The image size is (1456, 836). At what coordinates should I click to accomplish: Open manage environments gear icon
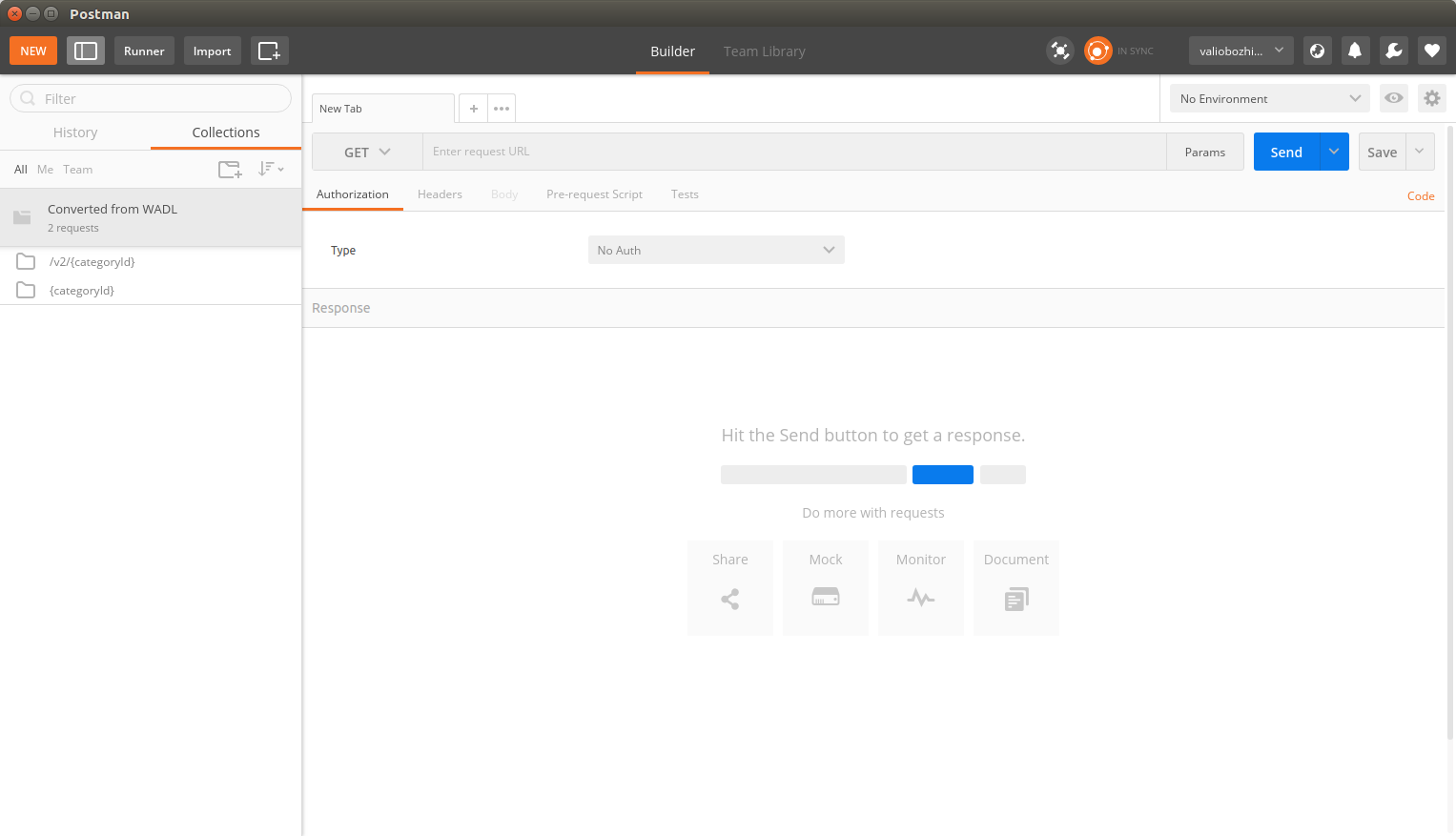pos(1432,98)
